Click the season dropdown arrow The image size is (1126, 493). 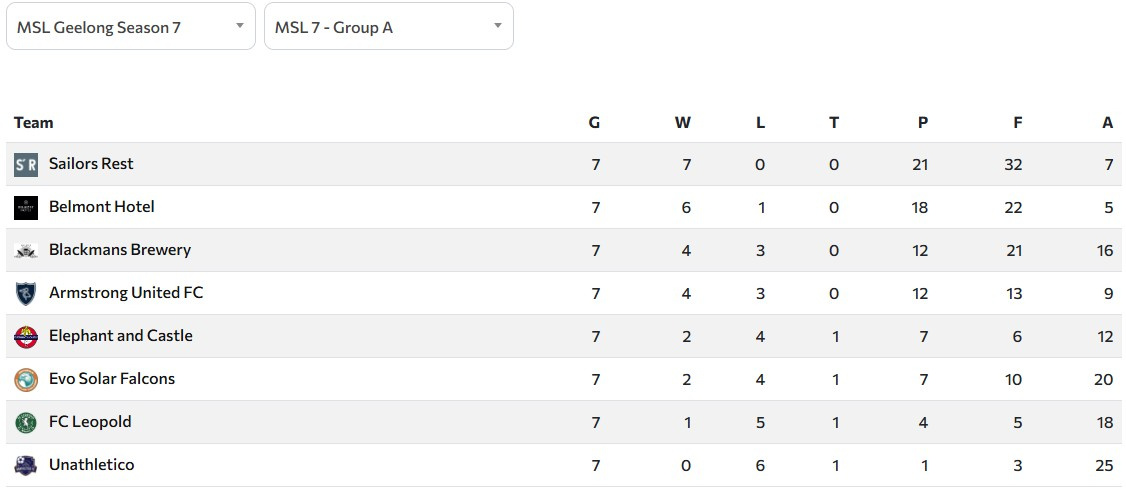tap(240, 26)
